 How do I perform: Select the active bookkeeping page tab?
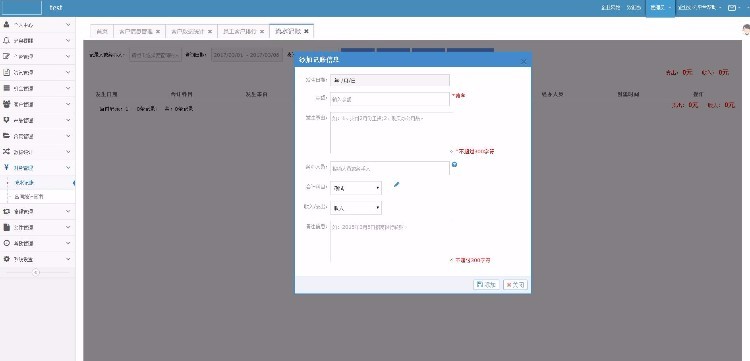(x=291, y=31)
